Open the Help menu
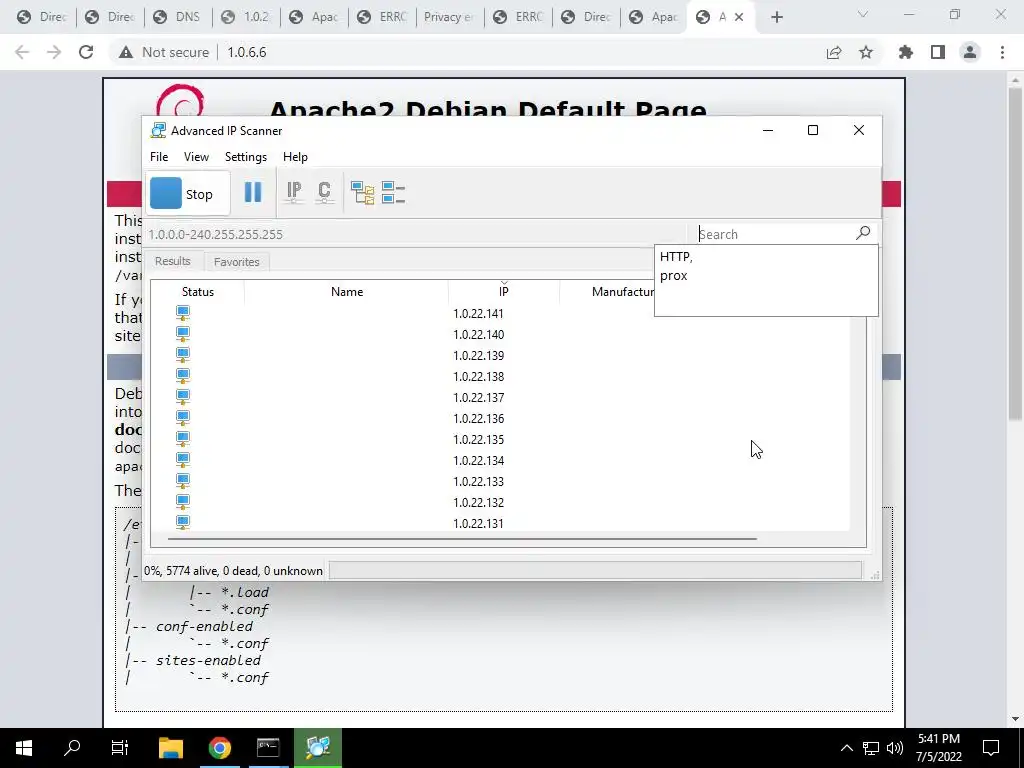Screen dimensions: 1024x768 pyautogui.click(x=295, y=157)
